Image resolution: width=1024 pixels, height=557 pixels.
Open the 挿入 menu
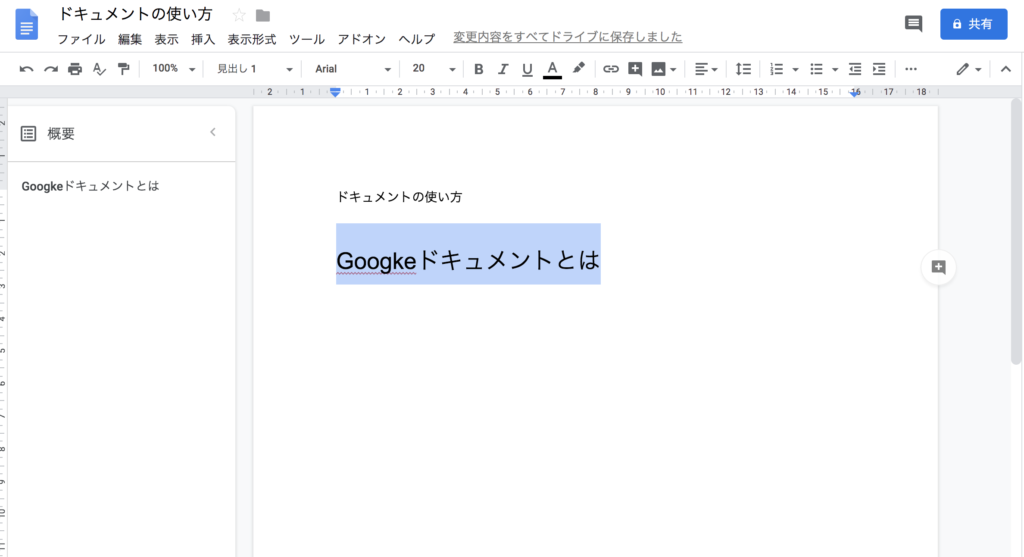click(x=202, y=39)
